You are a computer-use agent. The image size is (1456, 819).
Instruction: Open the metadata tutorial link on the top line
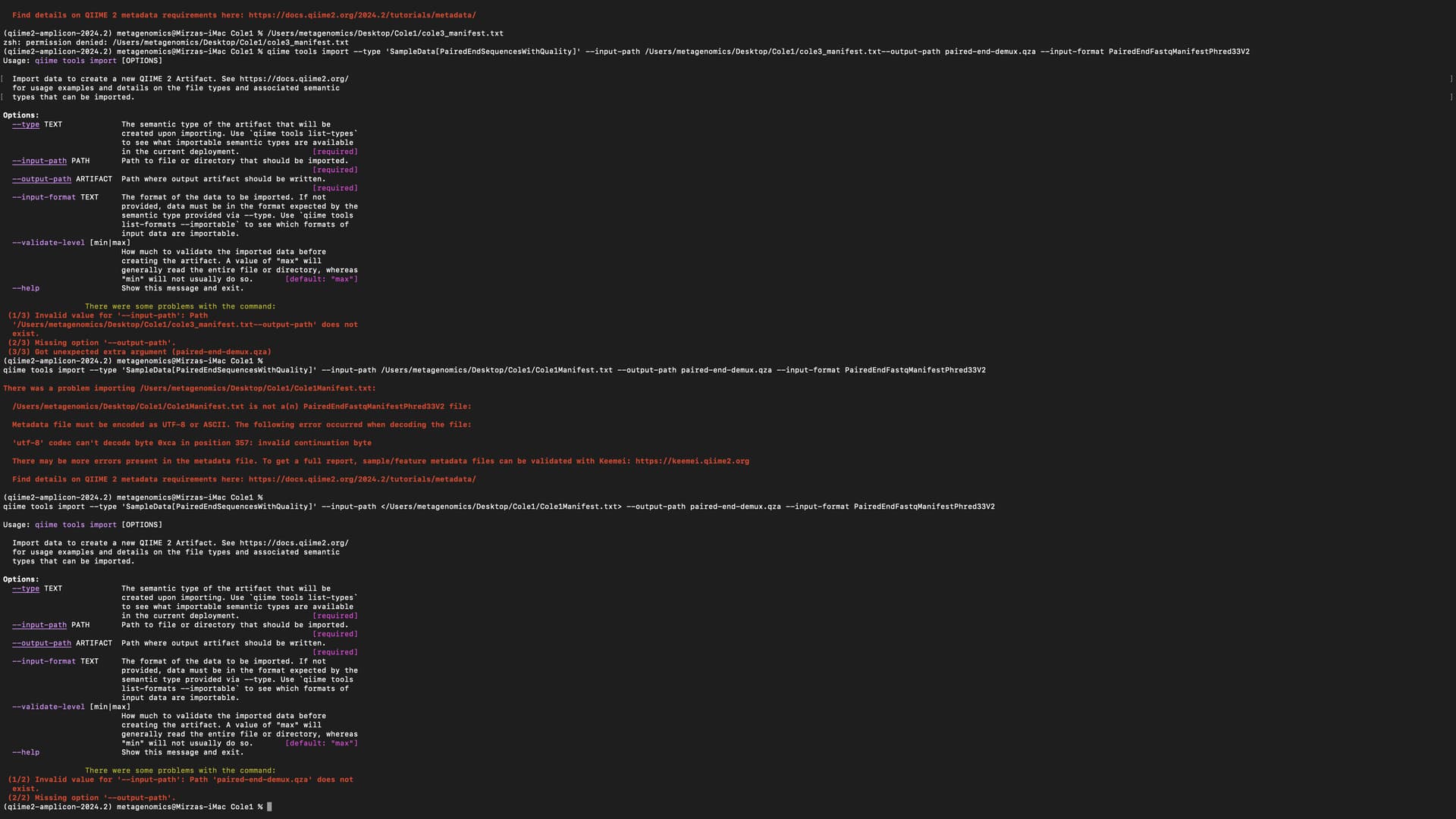click(x=362, y=15)
